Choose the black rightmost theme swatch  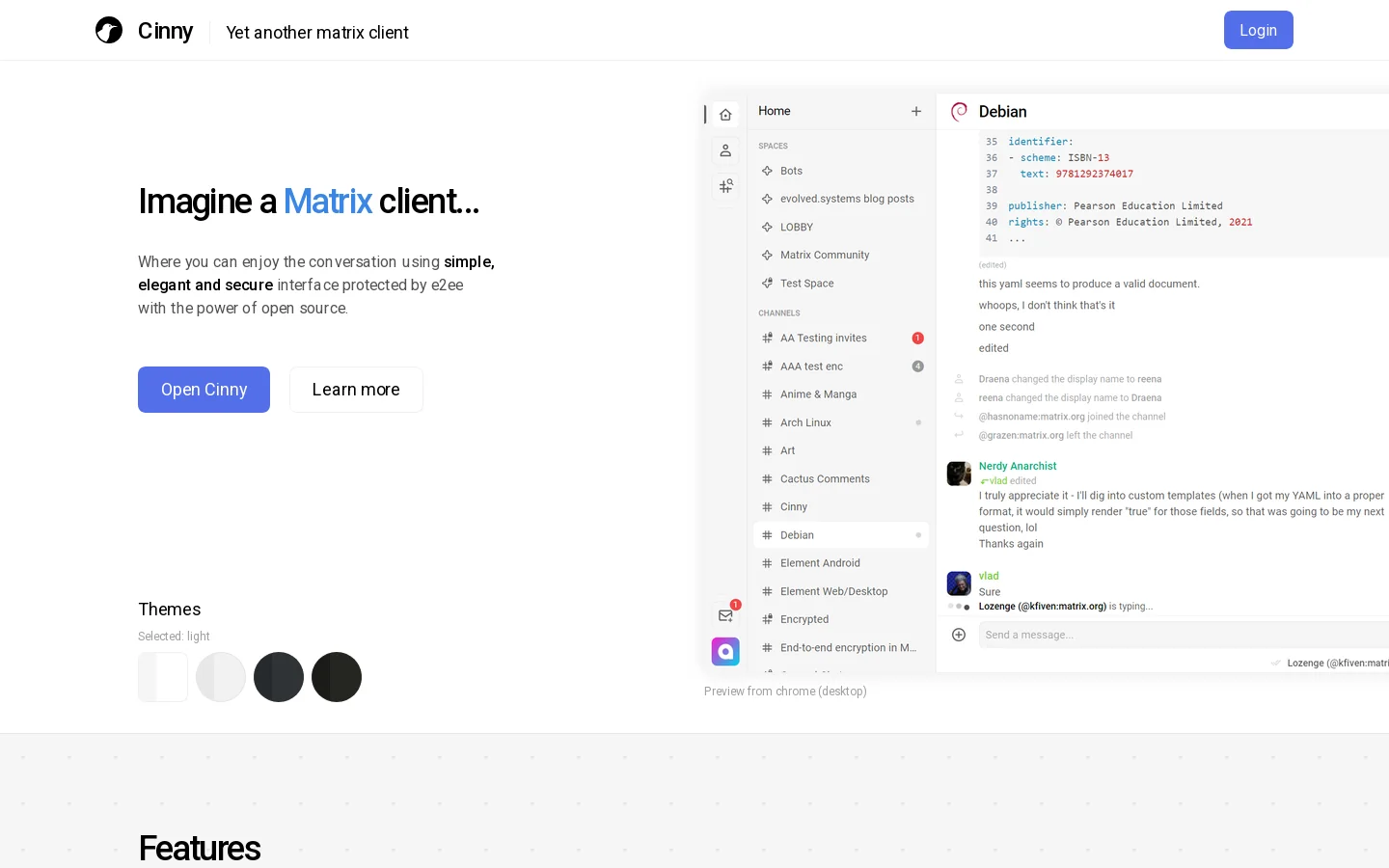337,677
